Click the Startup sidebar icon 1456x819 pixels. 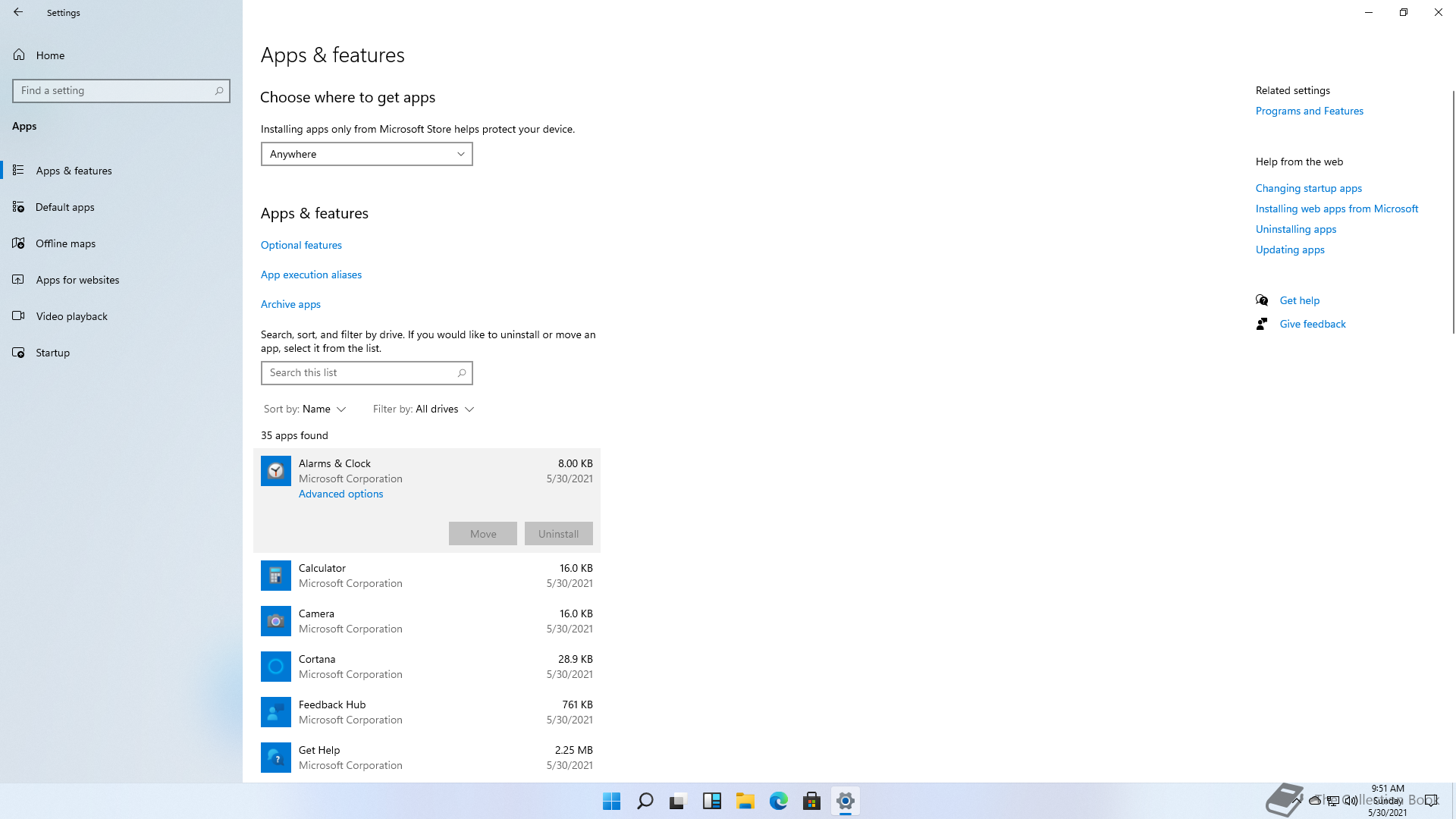click(18, 352)
